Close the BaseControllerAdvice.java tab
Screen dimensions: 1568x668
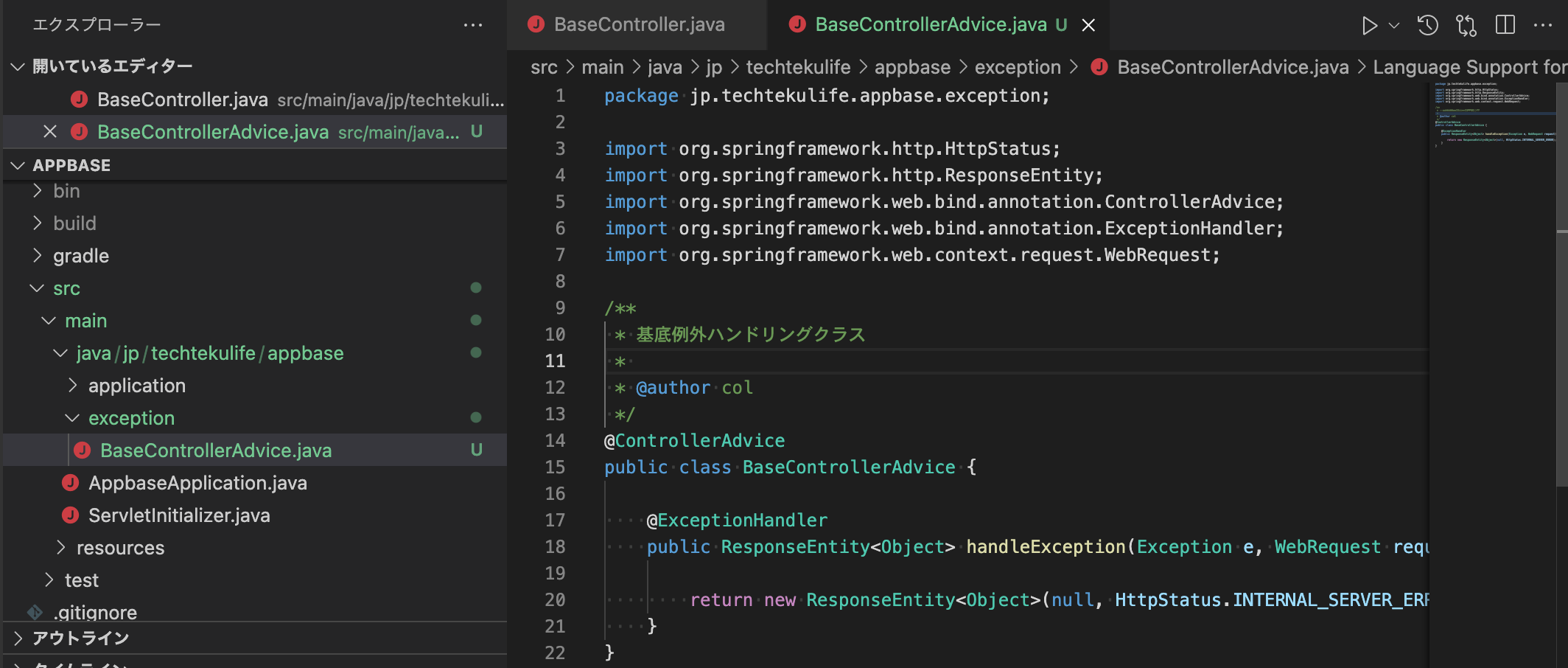click(1088, 25)
